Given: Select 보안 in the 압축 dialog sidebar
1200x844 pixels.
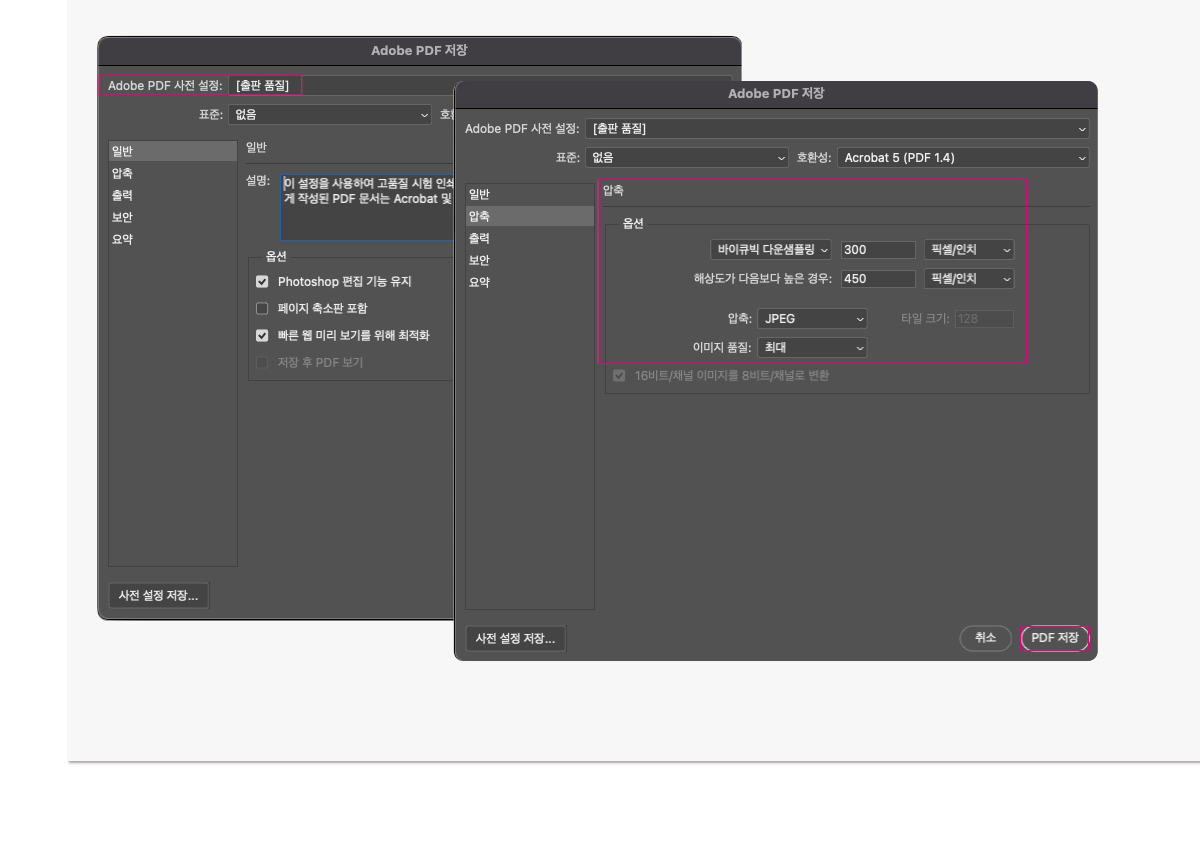Looking at the screenshot, I should (x=480, y=261).
